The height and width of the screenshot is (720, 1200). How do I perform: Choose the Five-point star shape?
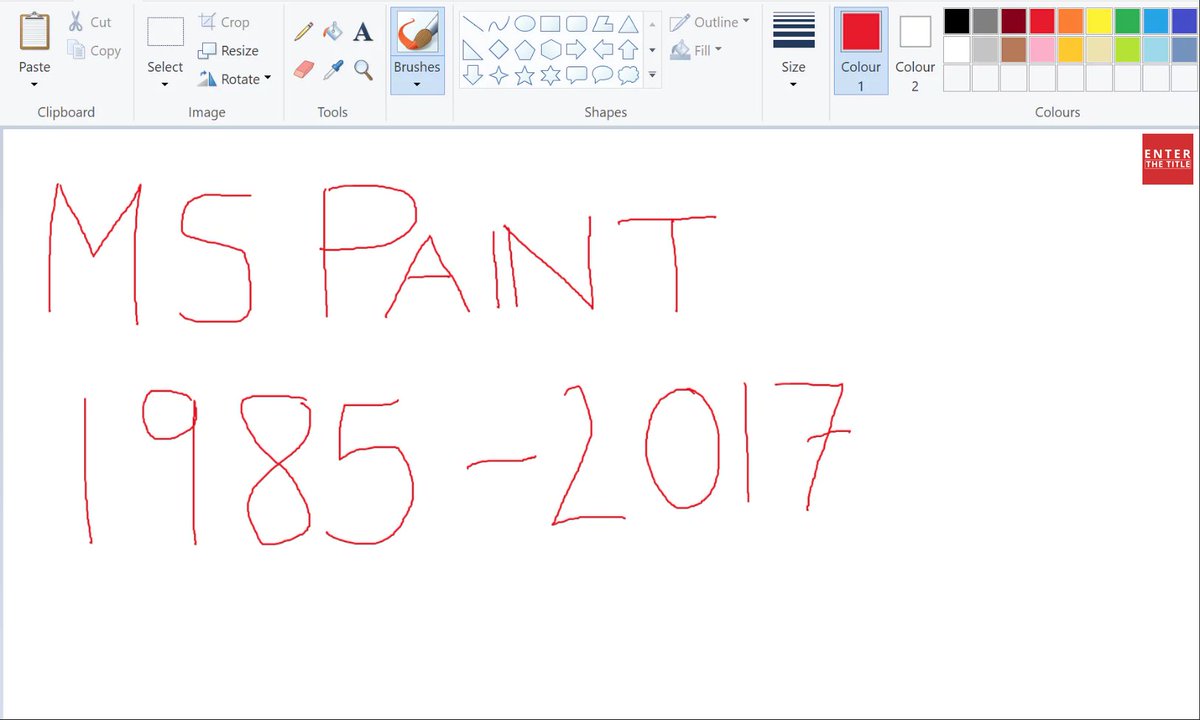525,75
